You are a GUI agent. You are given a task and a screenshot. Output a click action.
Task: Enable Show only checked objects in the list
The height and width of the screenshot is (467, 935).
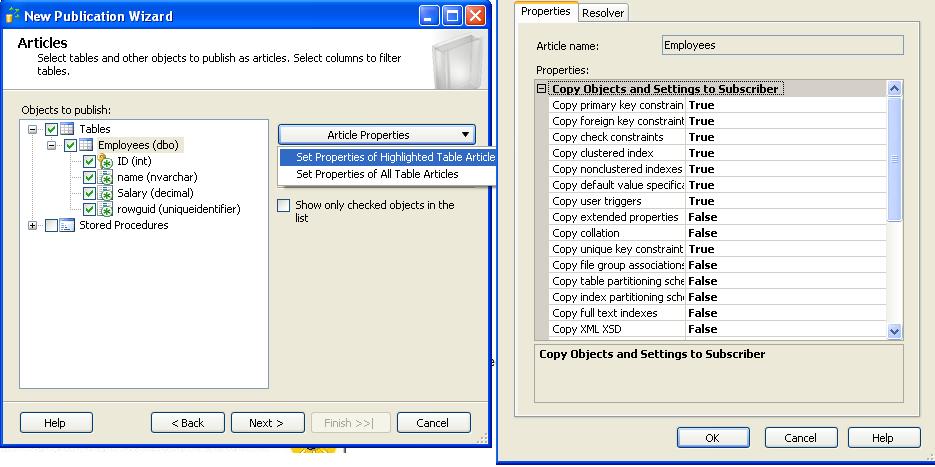click(284, 205)
